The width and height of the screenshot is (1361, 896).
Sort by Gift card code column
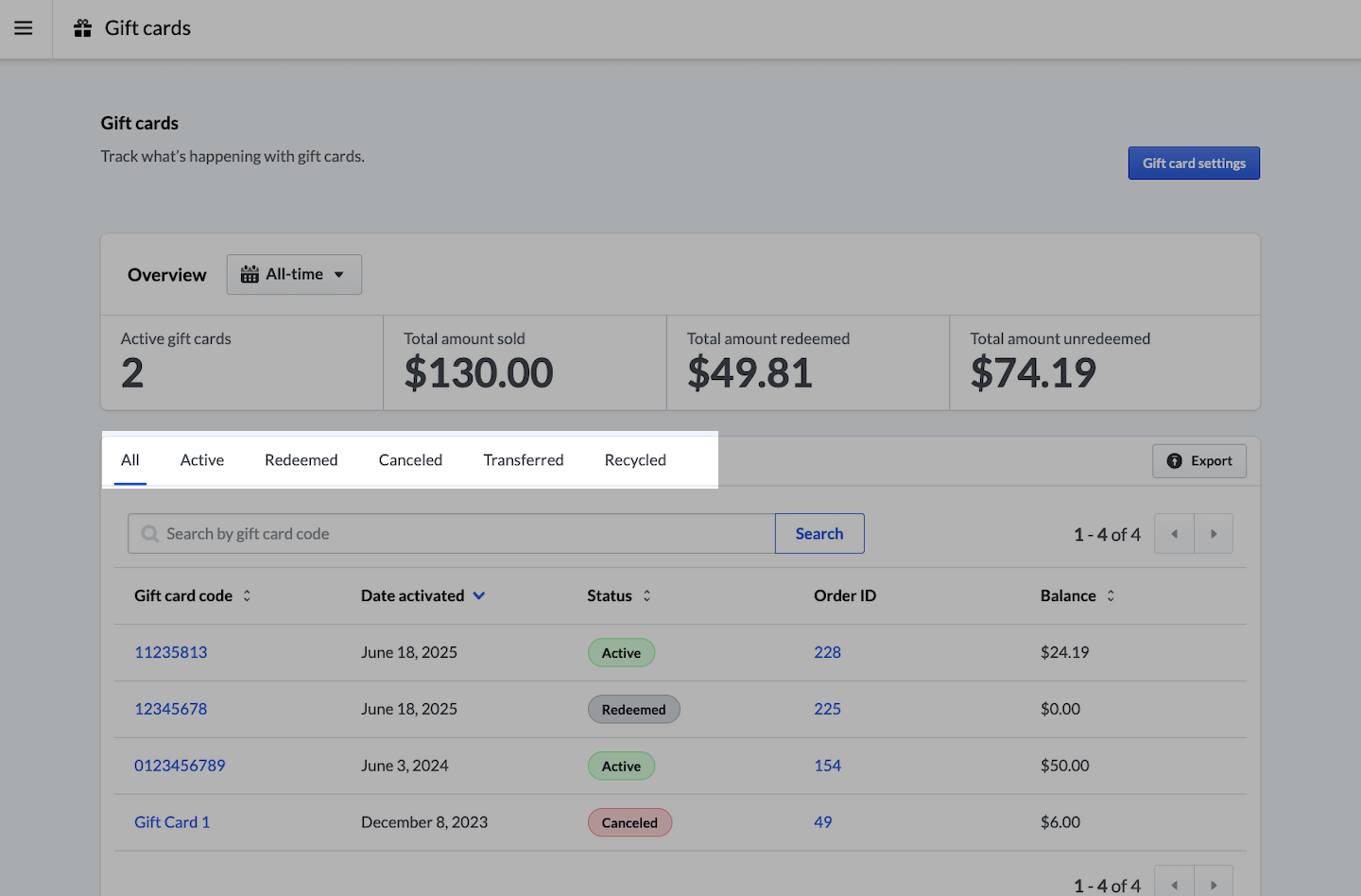[247, 595]
